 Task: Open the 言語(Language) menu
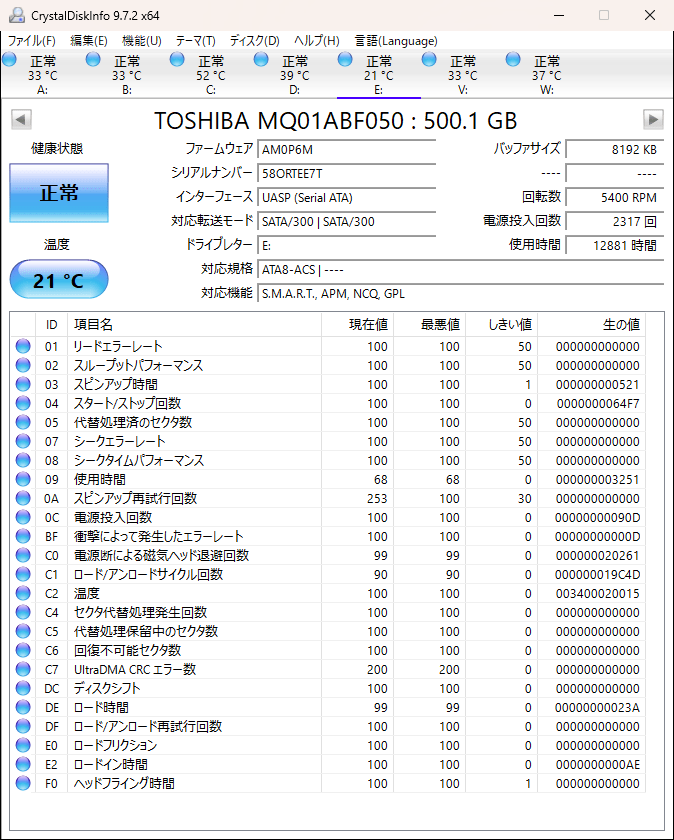396,41
